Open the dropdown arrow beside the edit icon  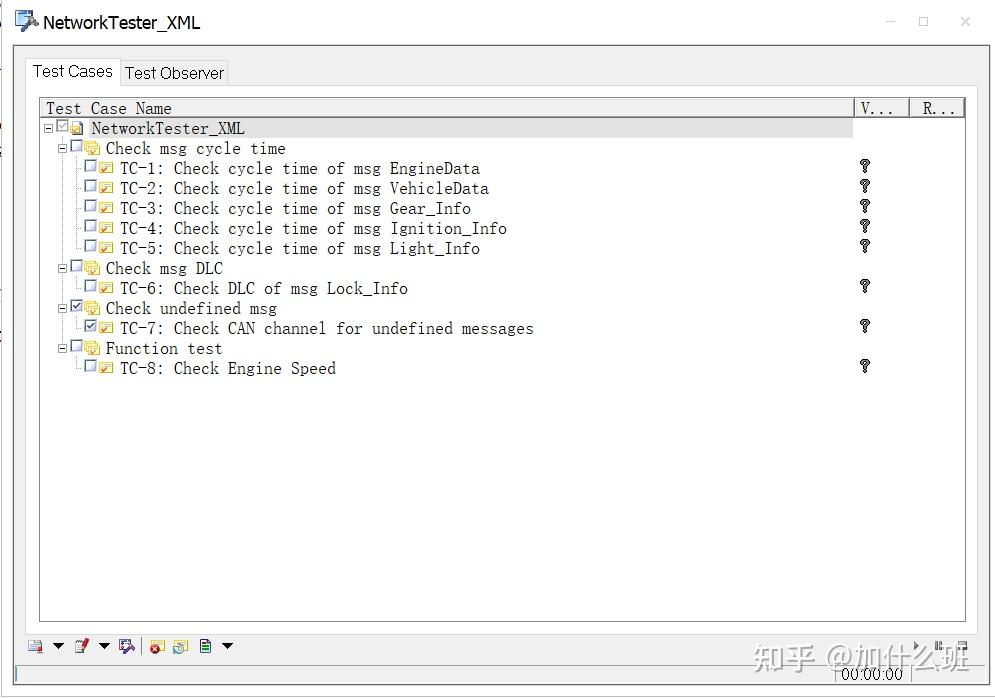click(x=103, y=646)
